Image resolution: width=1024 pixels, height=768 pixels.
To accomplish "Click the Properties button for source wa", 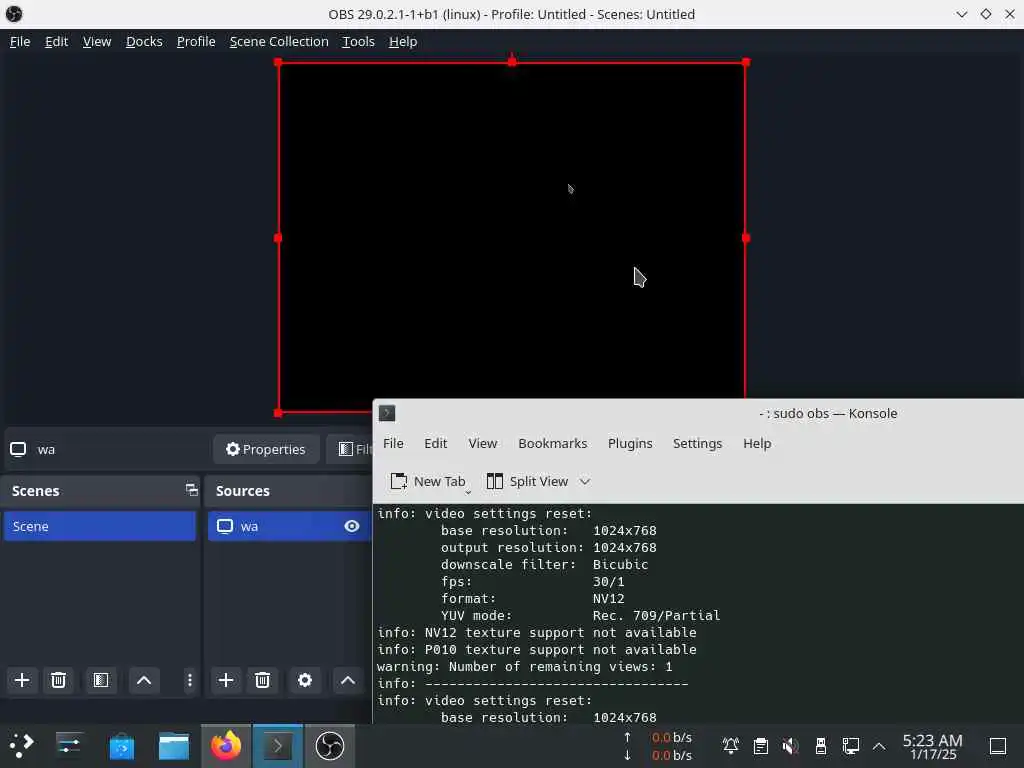I will click(x=266, y=449).
